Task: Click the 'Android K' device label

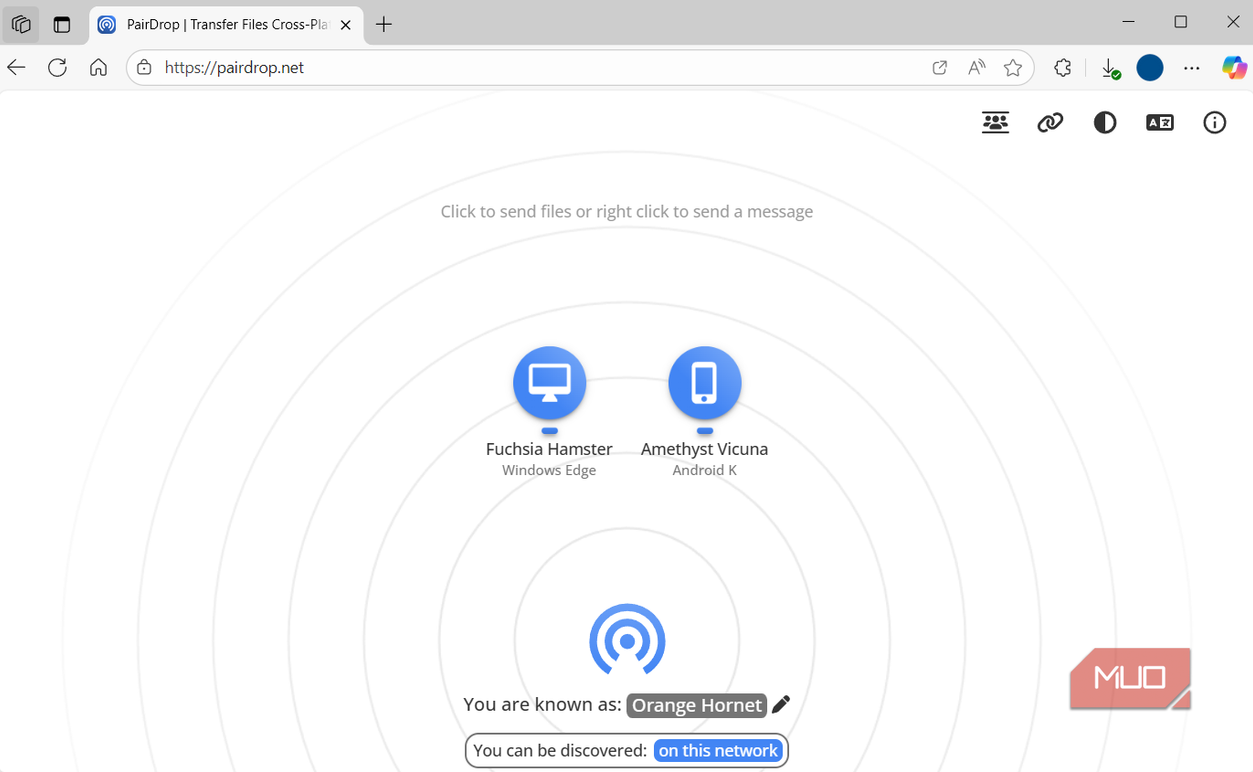Action: [x=705, y=470]
